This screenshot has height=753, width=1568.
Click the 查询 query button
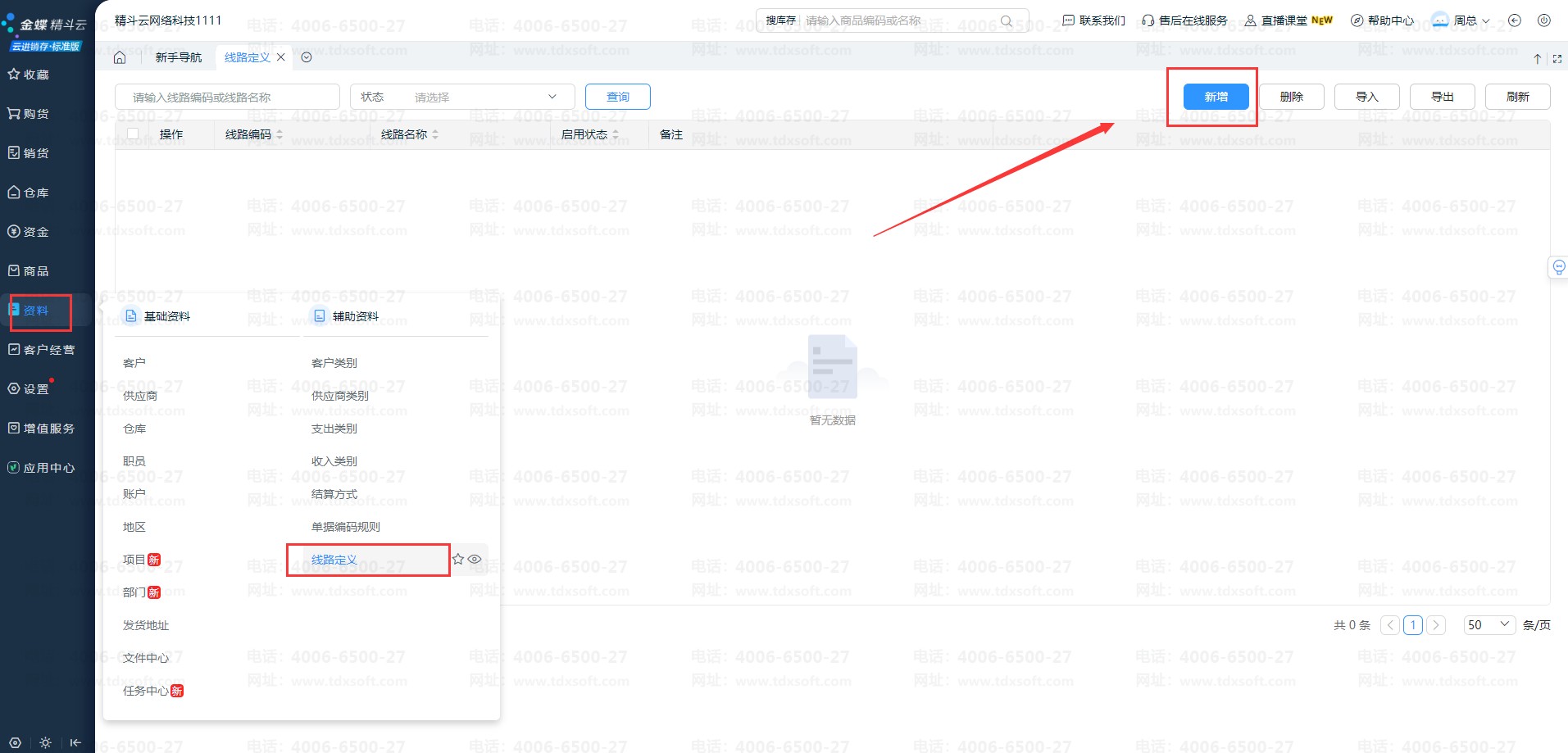pyautogui.click(x=617, y=97)
